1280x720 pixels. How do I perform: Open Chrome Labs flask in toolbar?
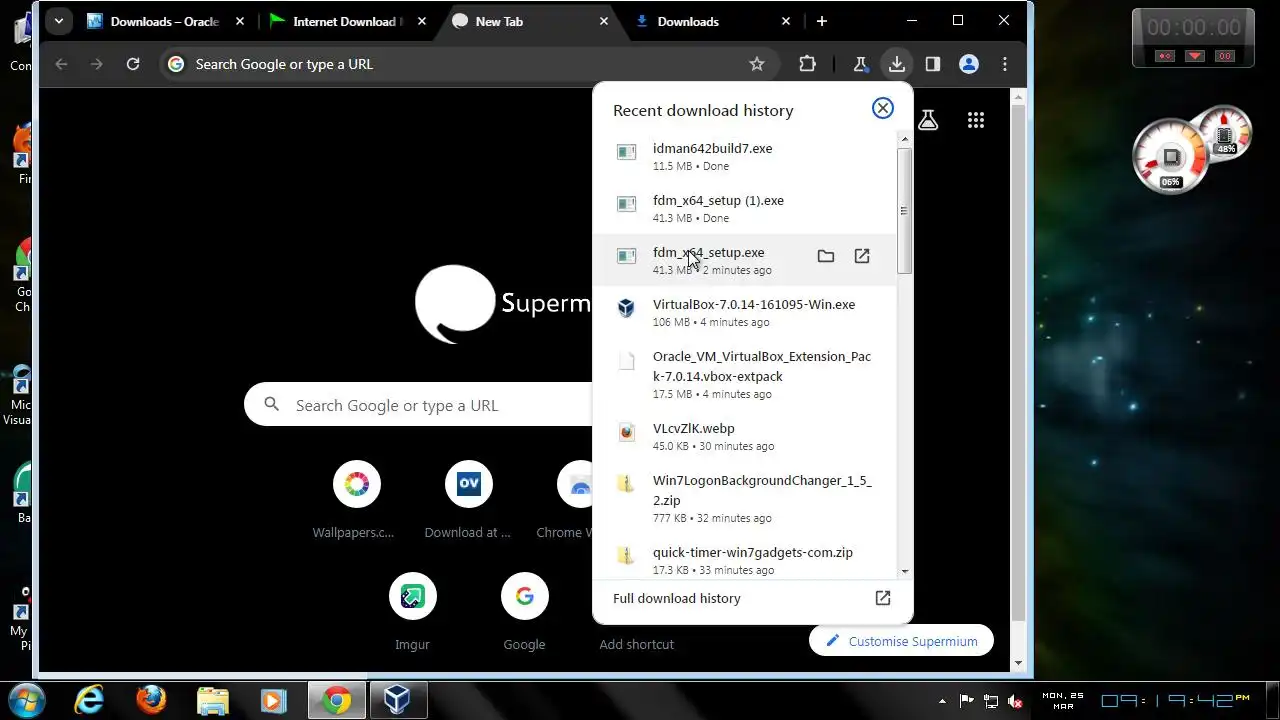860,64
